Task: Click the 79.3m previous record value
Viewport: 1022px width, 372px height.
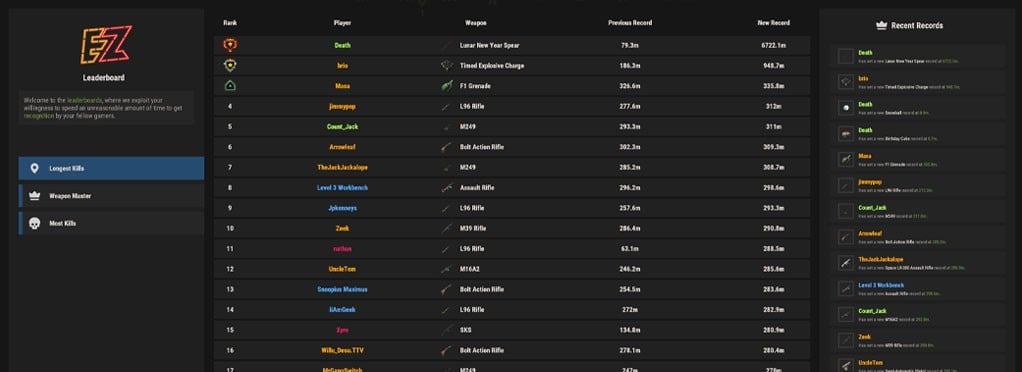Action: pos(630,46)
